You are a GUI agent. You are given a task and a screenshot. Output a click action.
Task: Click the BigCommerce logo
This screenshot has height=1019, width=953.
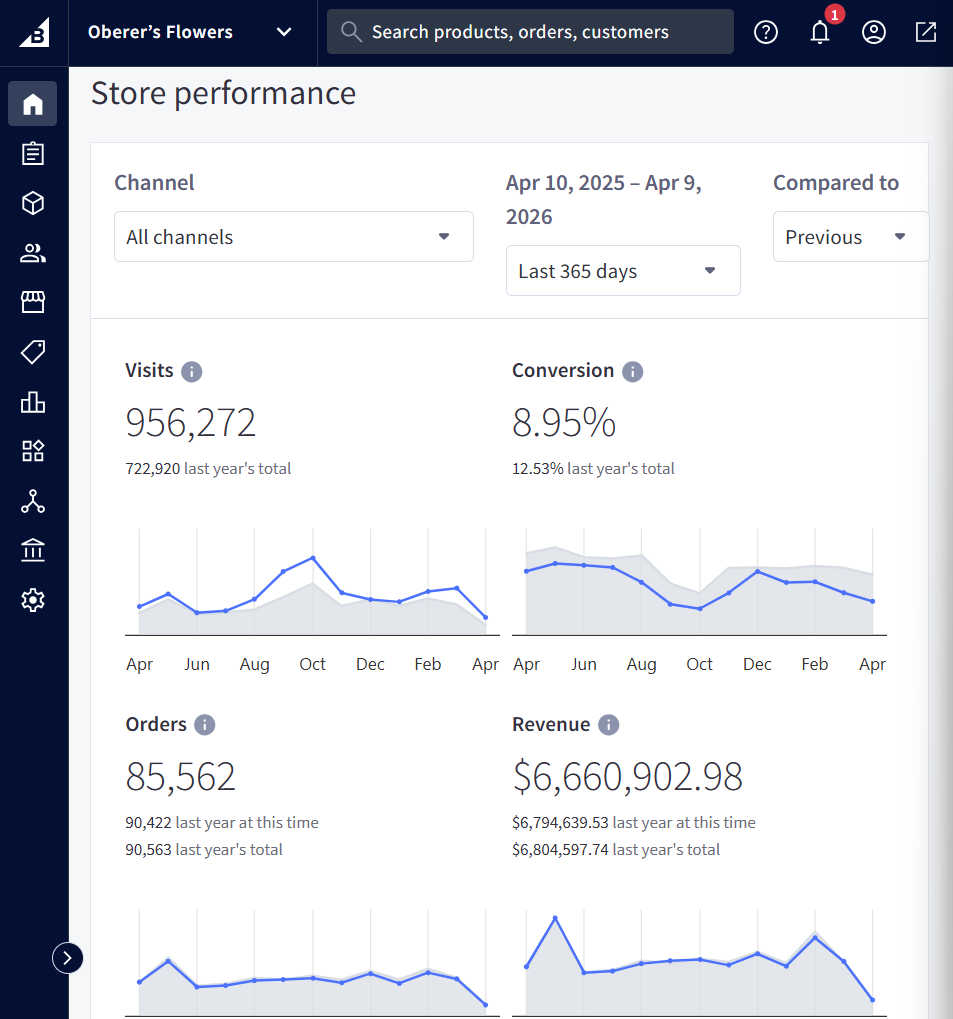pos(33,31)
